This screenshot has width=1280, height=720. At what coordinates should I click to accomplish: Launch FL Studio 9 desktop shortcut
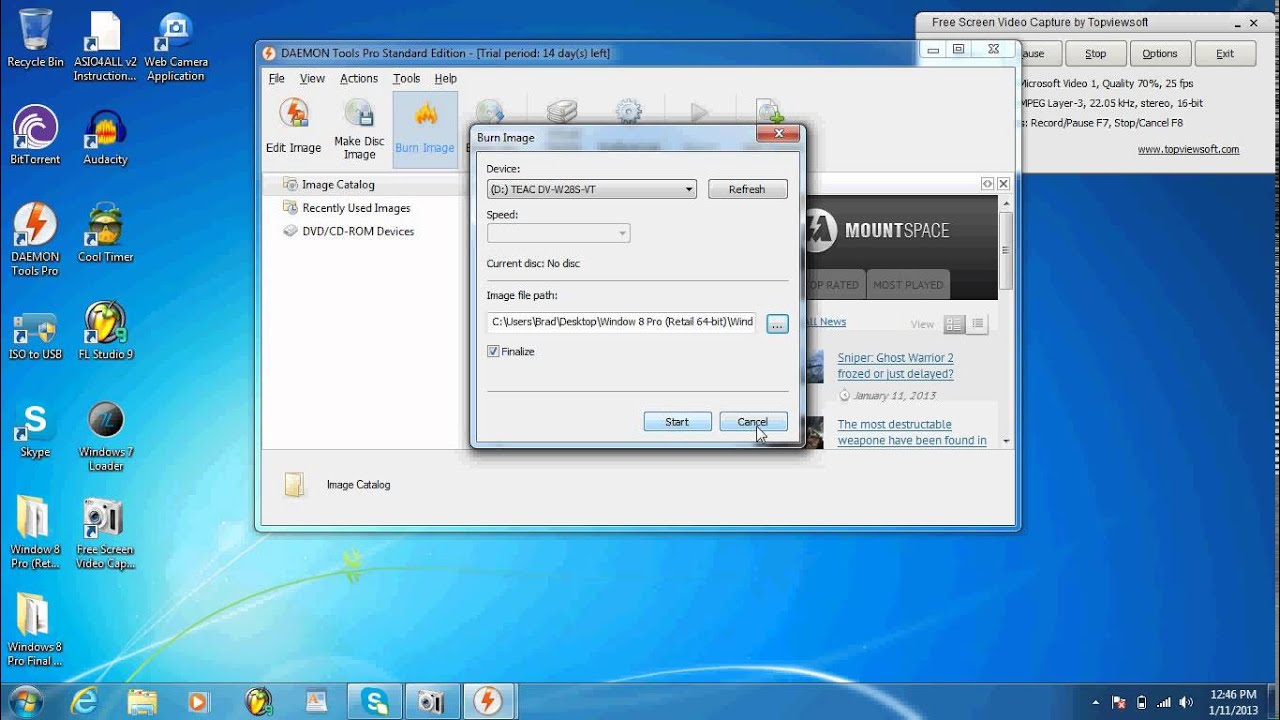point(105,331)
